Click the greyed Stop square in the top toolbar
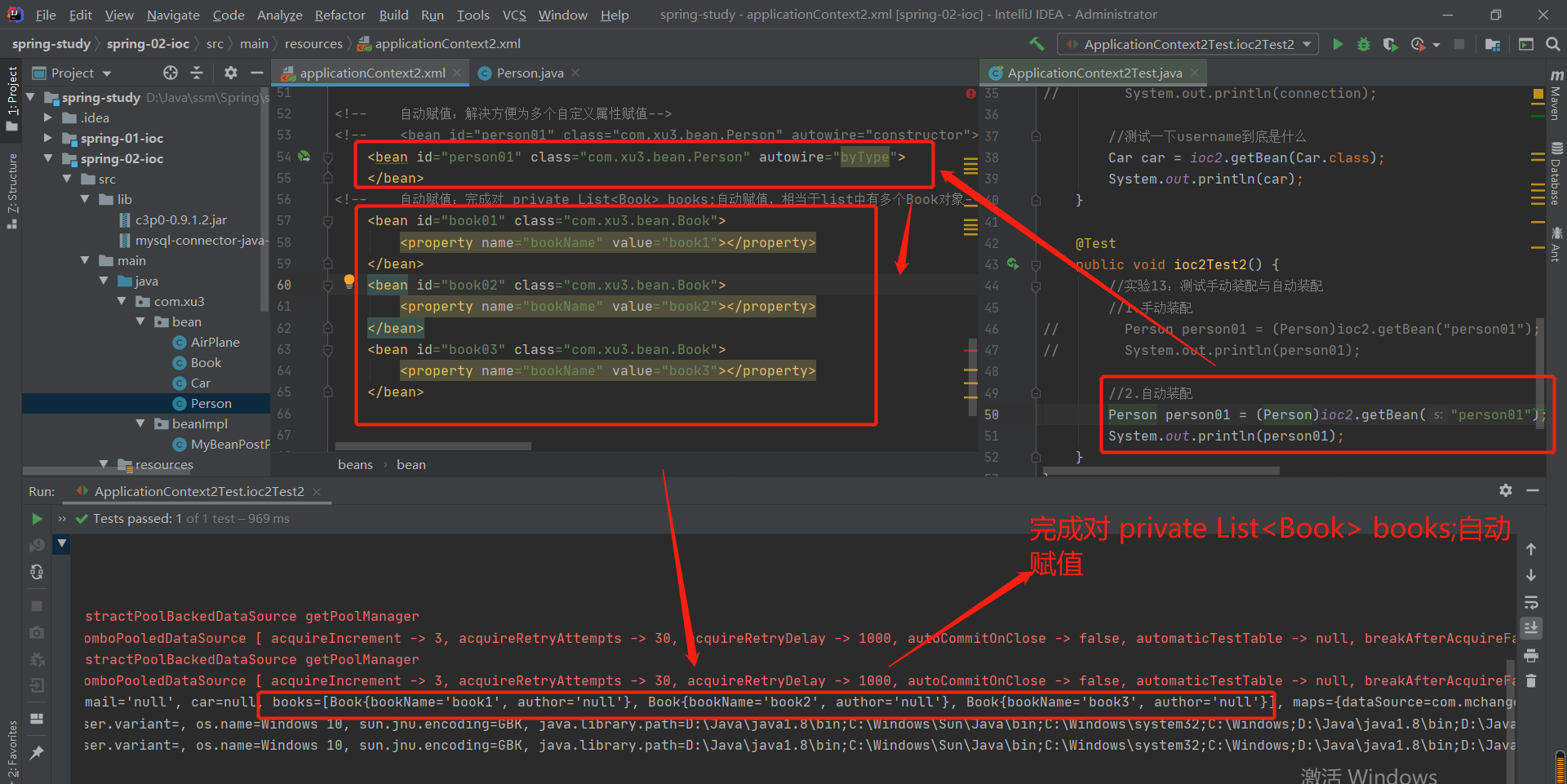This screenshot has width=1567, height=784. [x=1459, y=44]
